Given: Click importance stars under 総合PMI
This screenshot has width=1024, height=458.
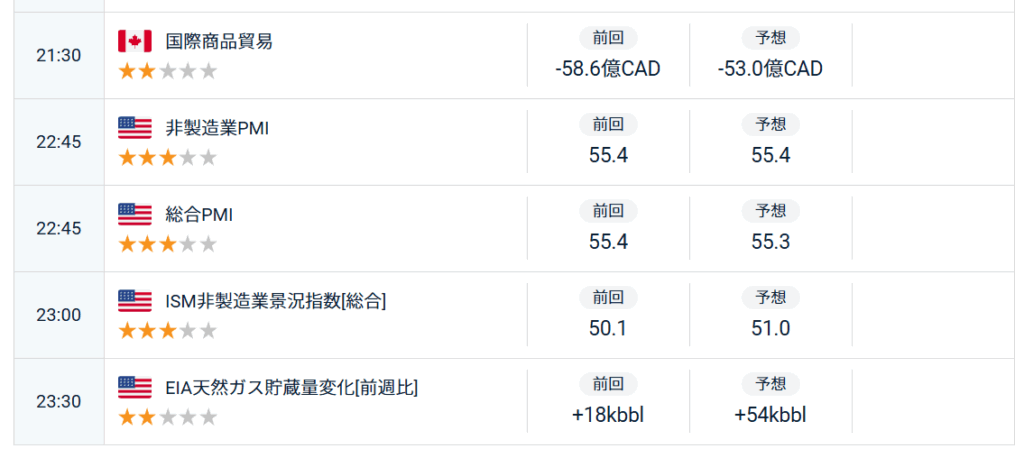Looking at the screenshot, I should 167,244.
